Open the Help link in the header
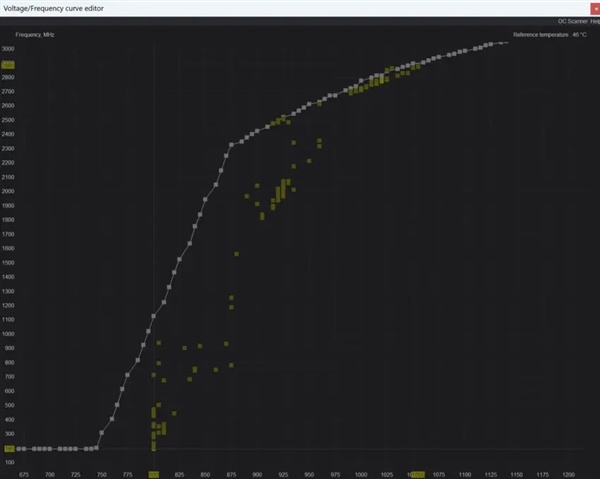600x479 pixels. click(595, 21)
